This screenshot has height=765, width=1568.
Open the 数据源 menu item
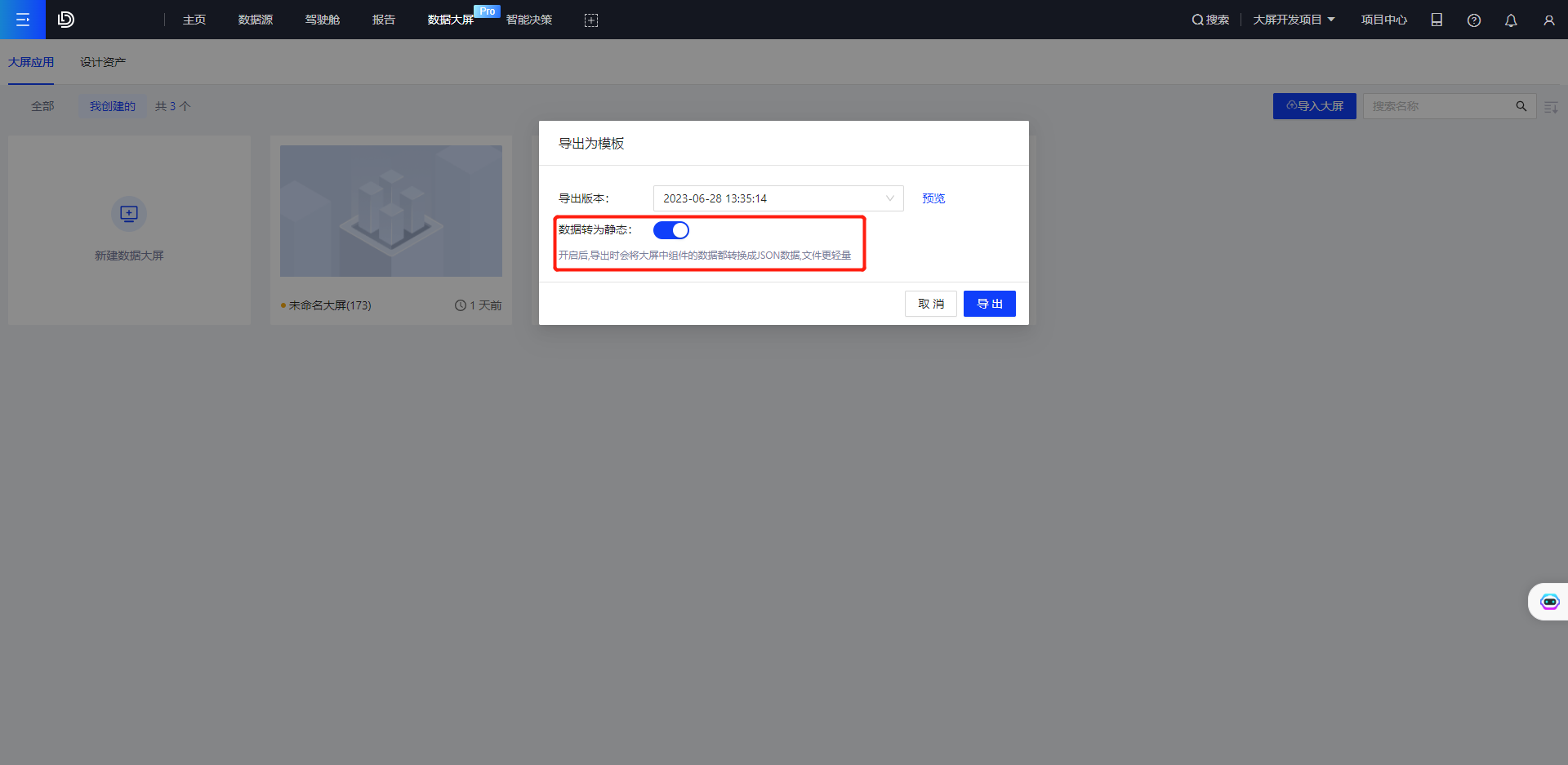click(256, 20)
